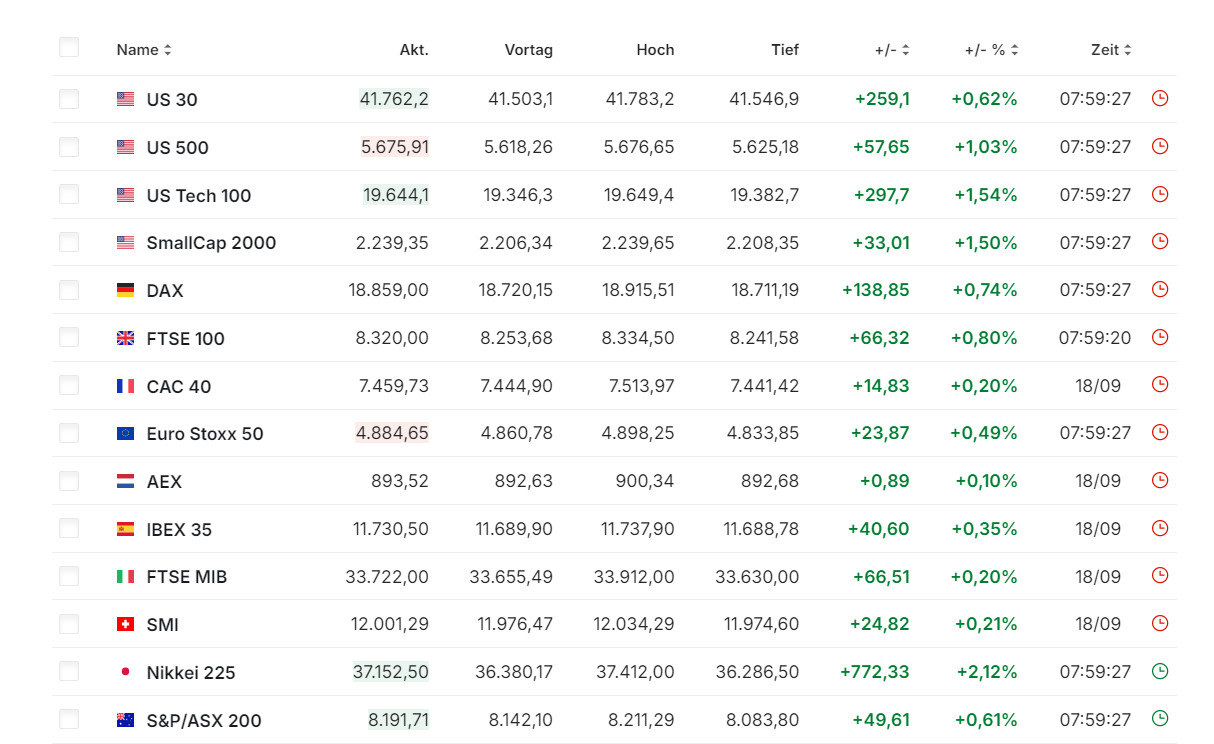Click the highlighted Nikkei 225 current price
This screenshot has width=1214, height=744.
tap(390, 672)
